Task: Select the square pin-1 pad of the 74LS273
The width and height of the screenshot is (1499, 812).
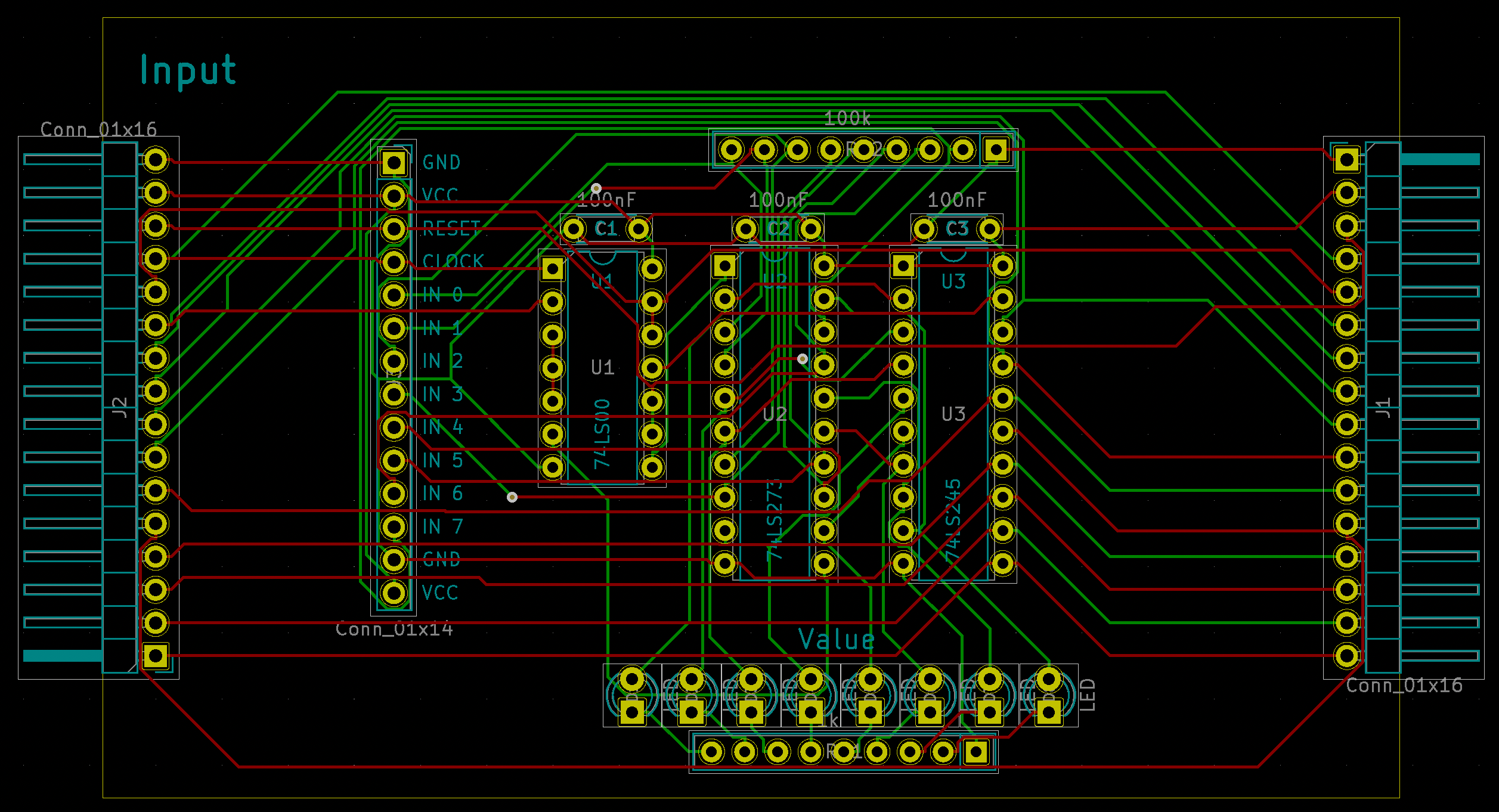Action: point(725,265)
